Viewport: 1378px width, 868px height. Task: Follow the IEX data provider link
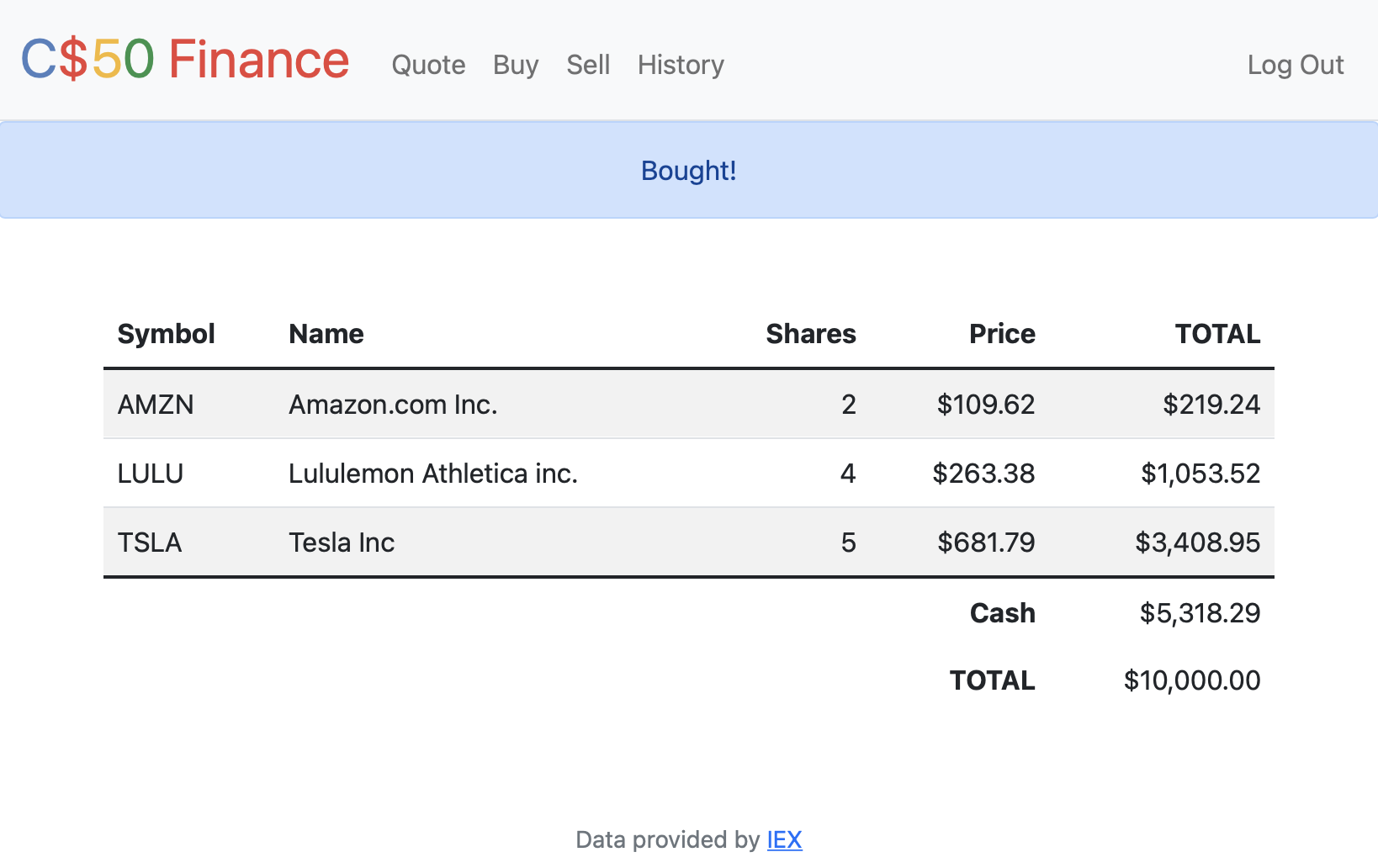(784, 839)
